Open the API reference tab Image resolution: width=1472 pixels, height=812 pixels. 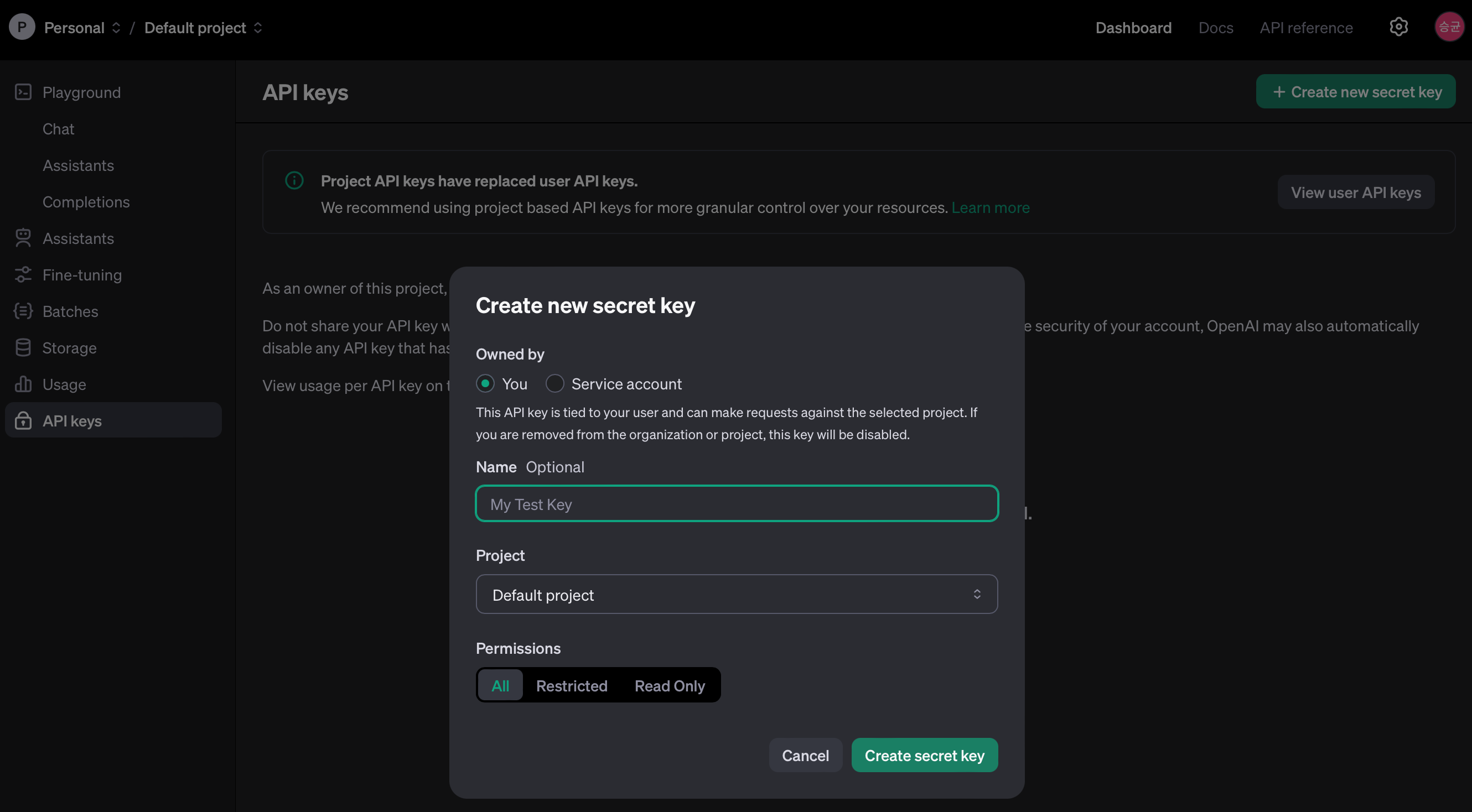(x=1306, y=28)
